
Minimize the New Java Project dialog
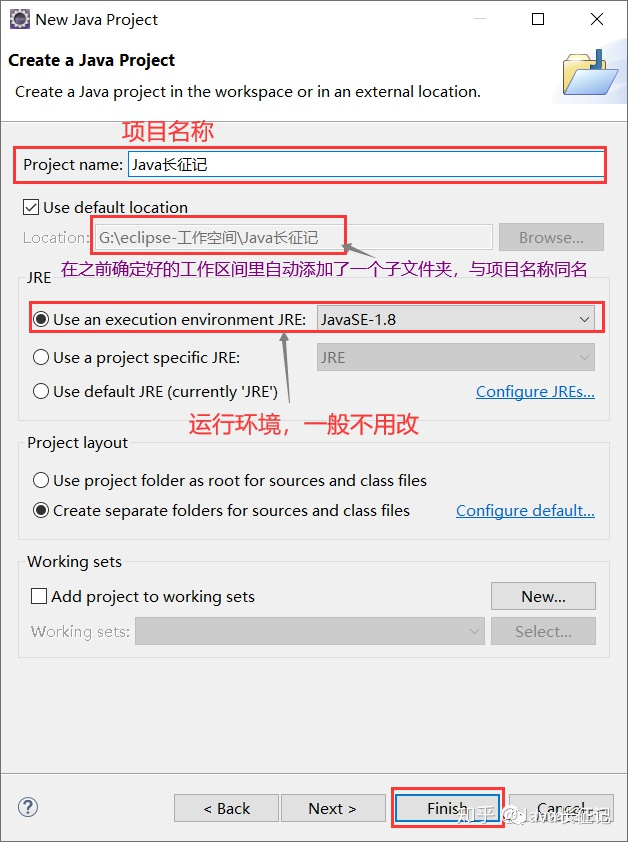click(x=480, y=19)
